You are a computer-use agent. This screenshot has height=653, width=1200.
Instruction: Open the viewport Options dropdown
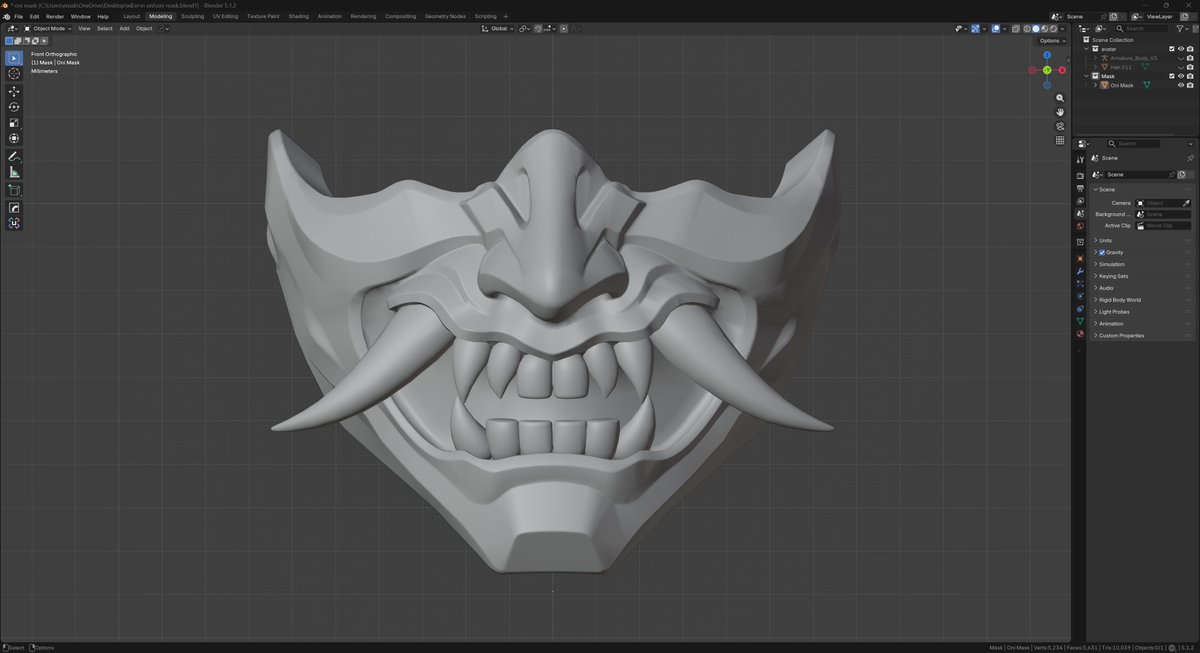pyautogui.click(x=1051, y=41)
